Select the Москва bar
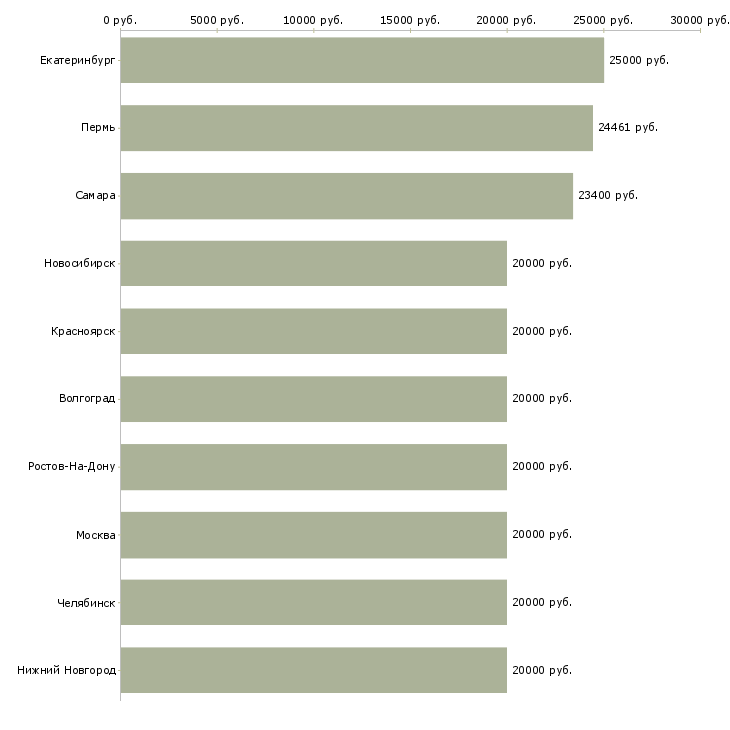Viewport: 730px width, 730px height. point(313,535)
